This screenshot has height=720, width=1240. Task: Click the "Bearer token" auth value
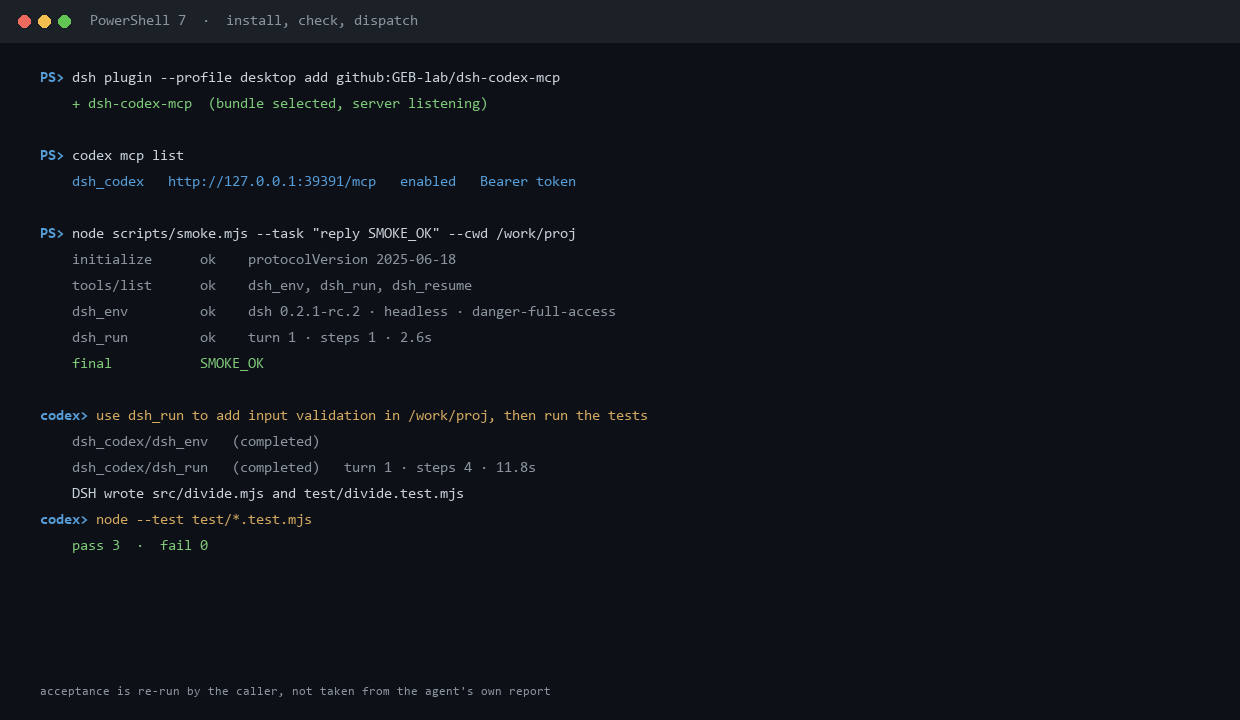point(528,182)
